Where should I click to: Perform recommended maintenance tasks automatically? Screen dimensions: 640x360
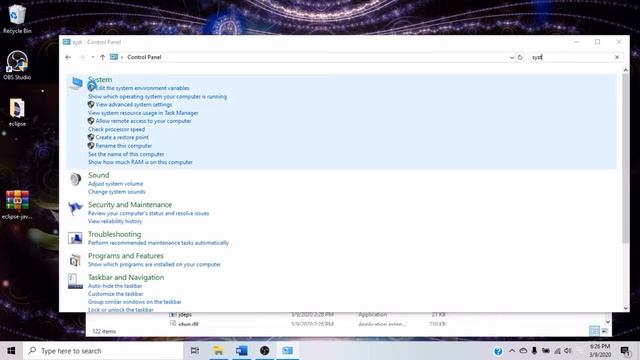click(x=158, y=243)
